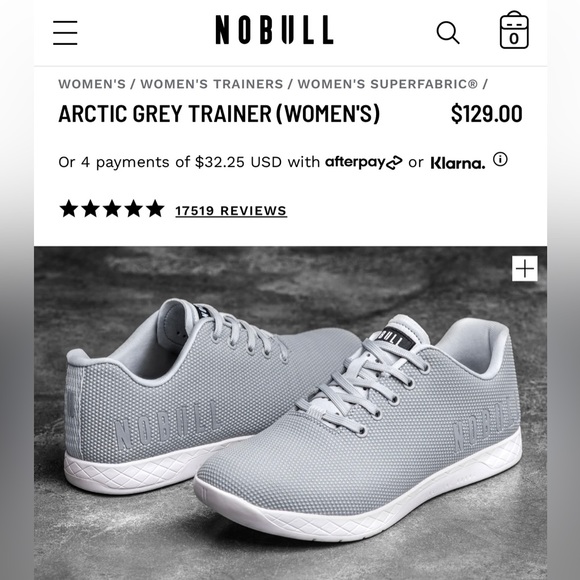The image size is (580, 580).
Task: Click the afterpay logo
Action: pos(364,162)
